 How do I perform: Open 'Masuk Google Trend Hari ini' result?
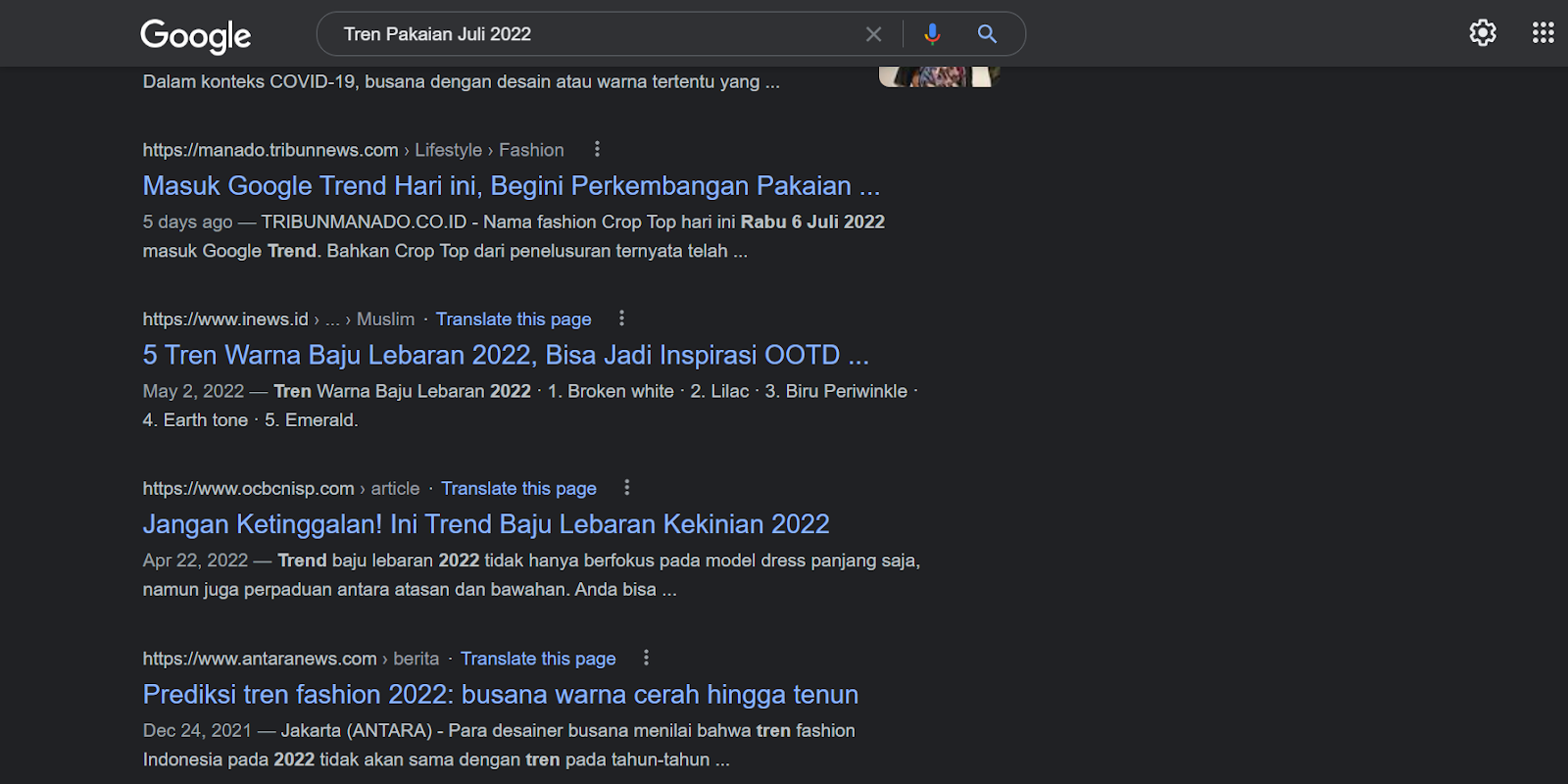512,185
